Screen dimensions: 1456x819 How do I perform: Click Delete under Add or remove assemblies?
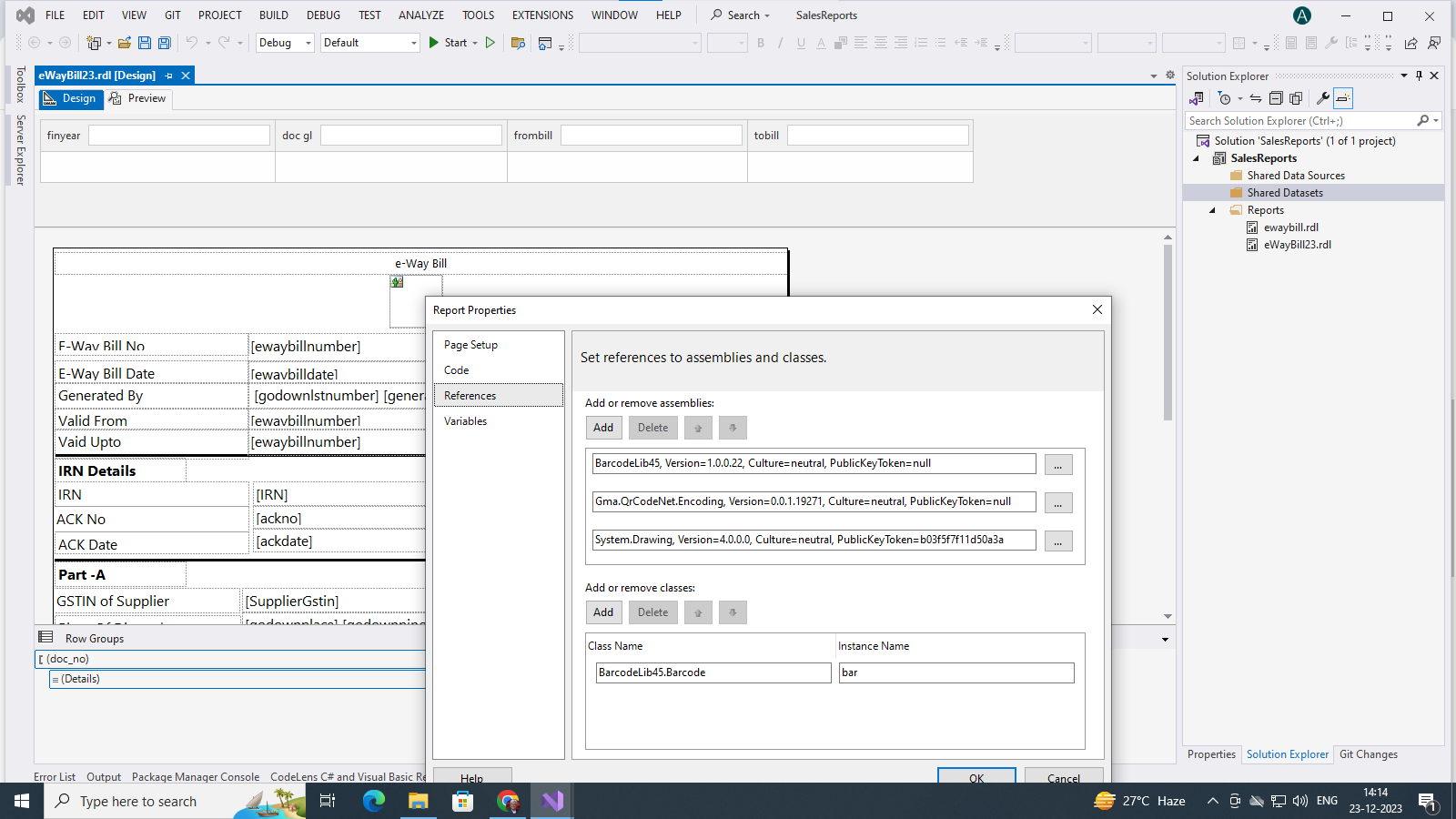click(x=652, y=428)
